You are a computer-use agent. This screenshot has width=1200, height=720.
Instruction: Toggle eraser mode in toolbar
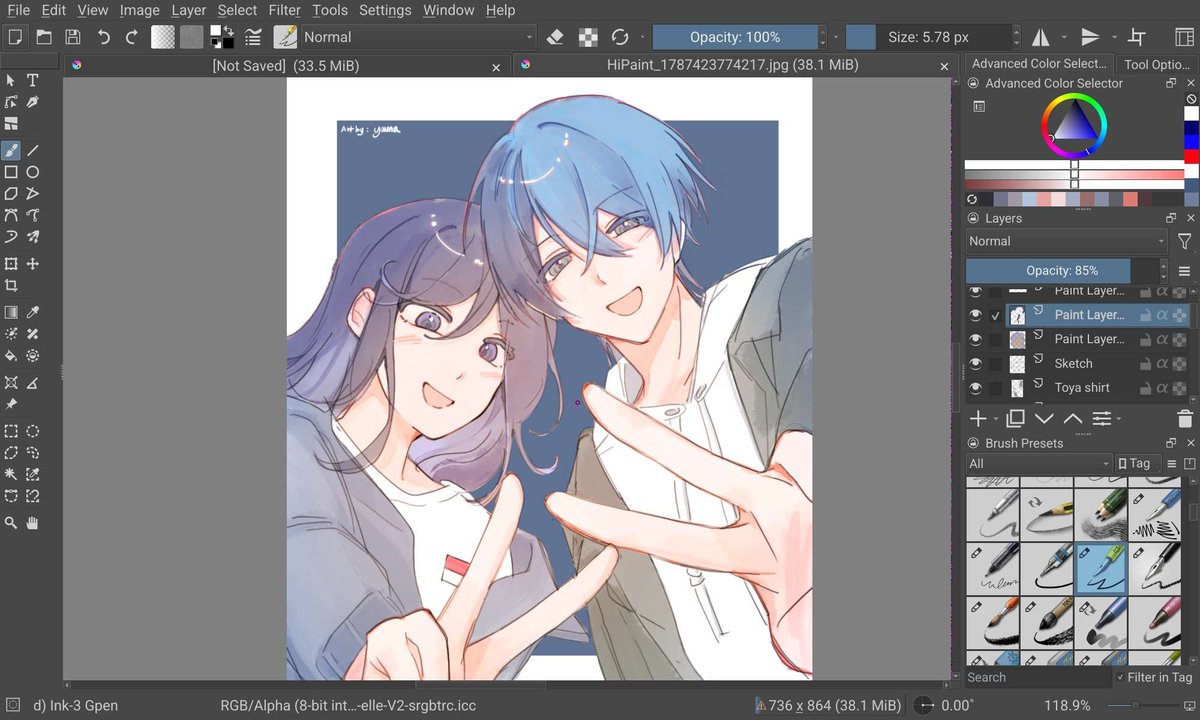(557, 37)
